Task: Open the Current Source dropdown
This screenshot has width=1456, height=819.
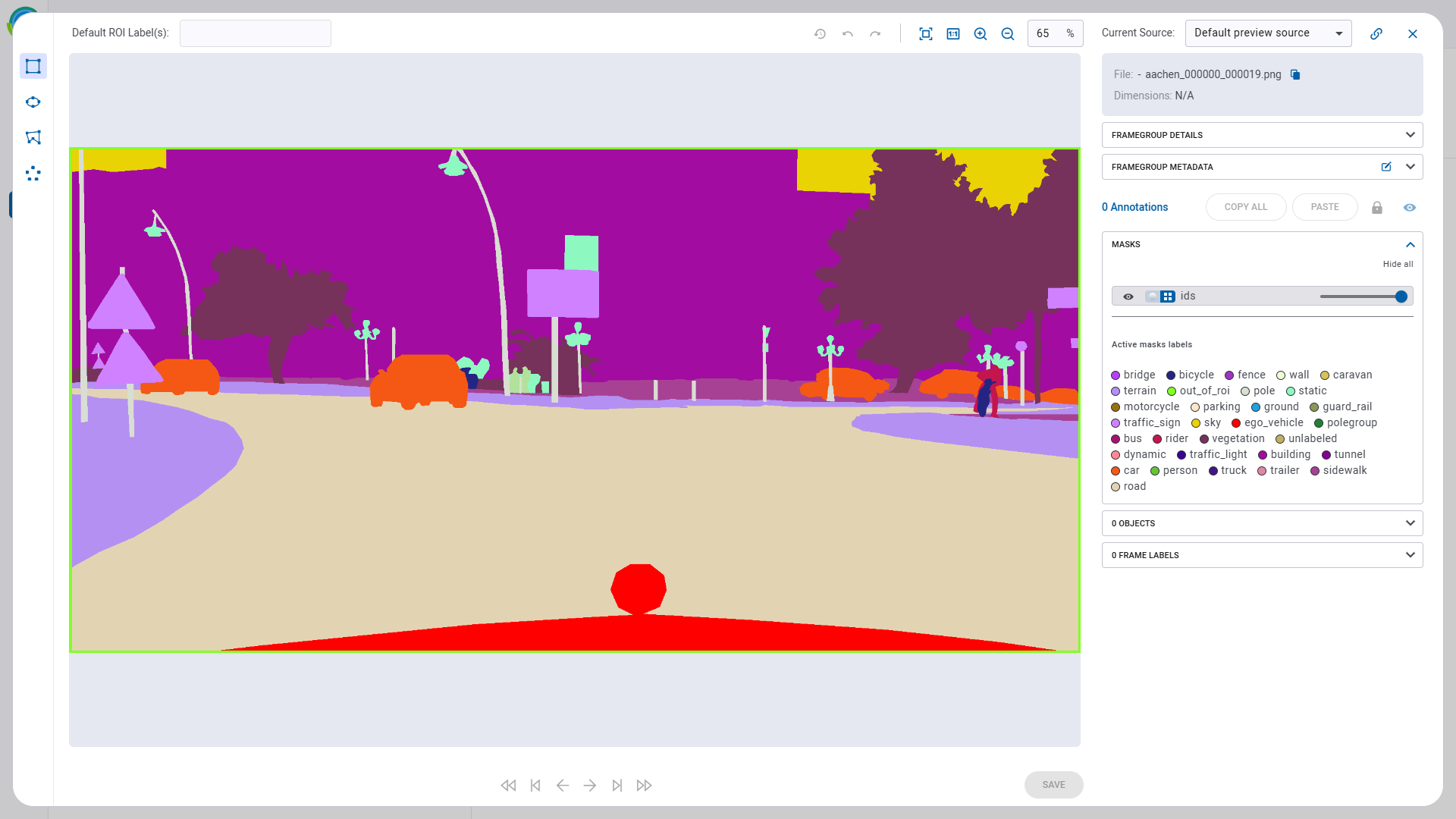Action: click(x=1268, y=33)
